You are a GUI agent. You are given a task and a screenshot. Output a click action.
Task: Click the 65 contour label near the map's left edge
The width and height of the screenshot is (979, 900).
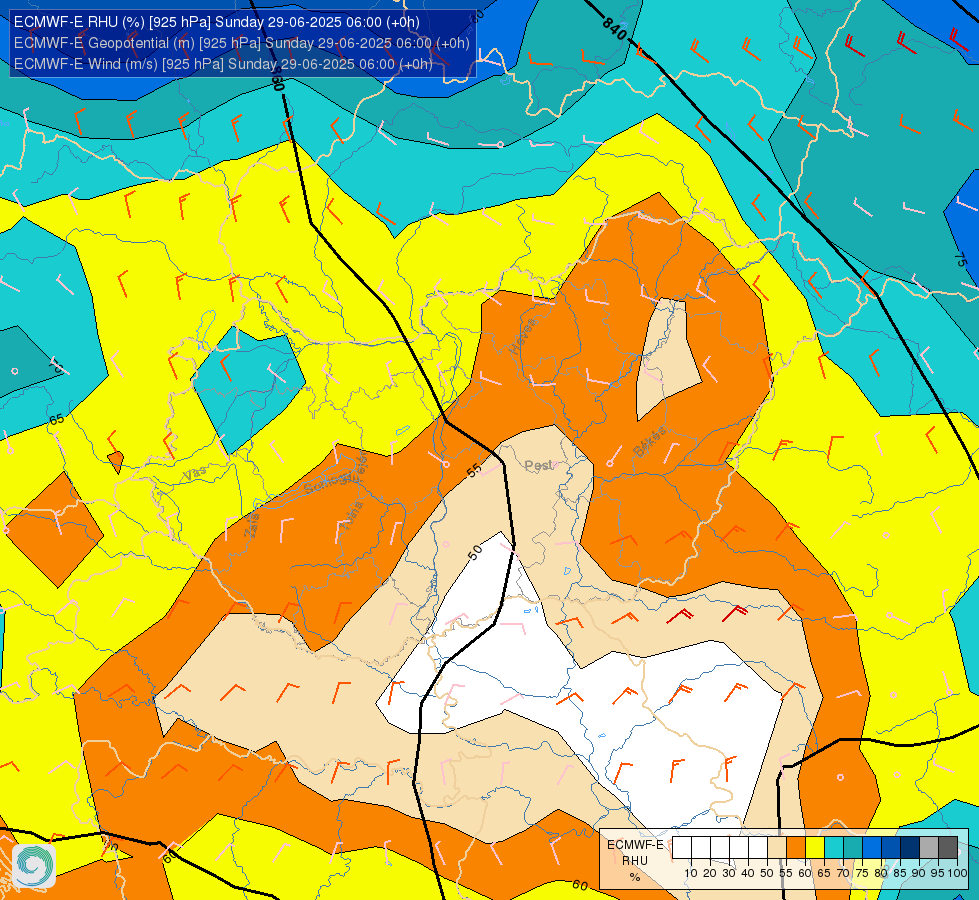tap(56, 419)
